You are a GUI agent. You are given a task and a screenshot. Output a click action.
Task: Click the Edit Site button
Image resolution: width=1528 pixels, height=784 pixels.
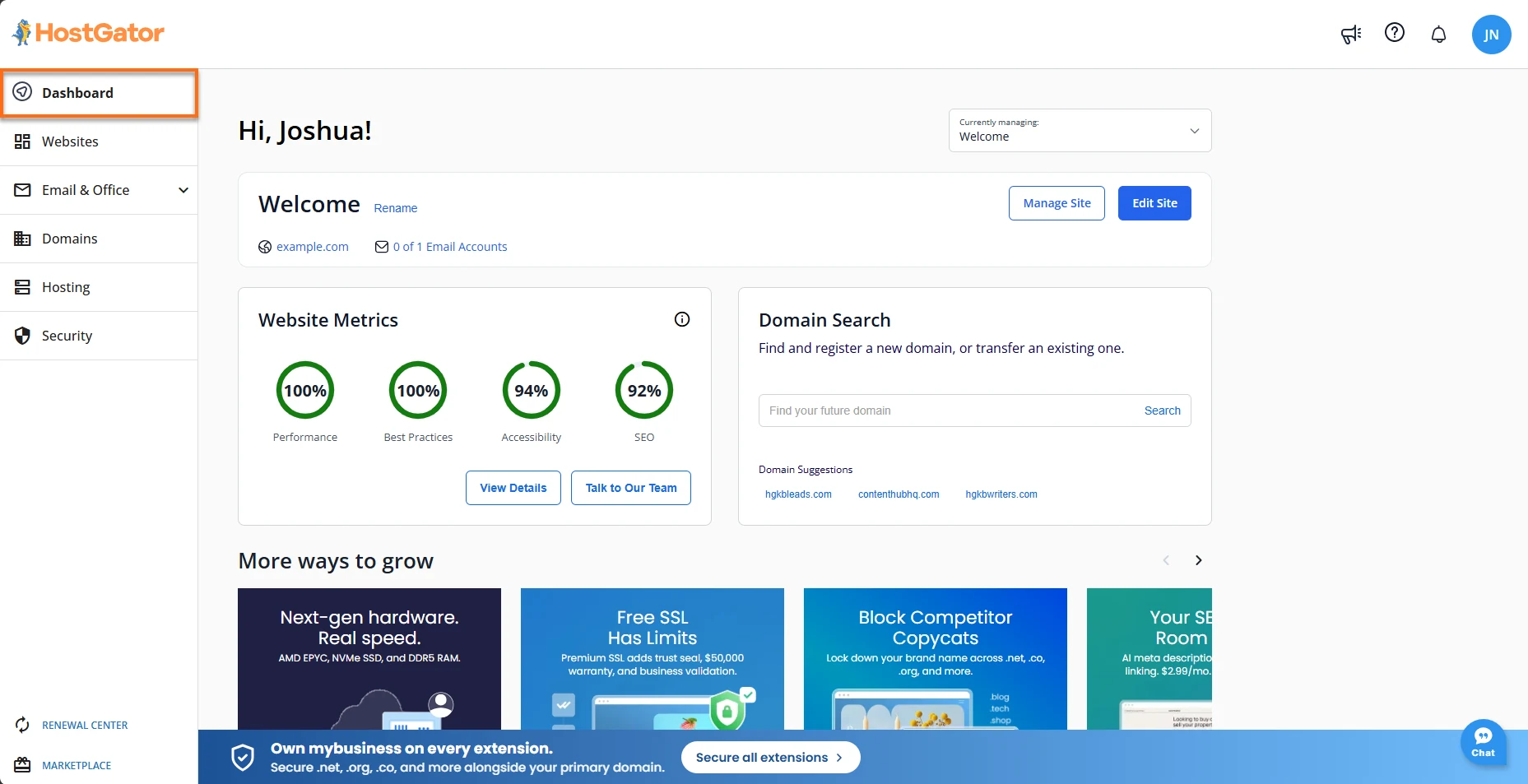[x=1154, y=203]
